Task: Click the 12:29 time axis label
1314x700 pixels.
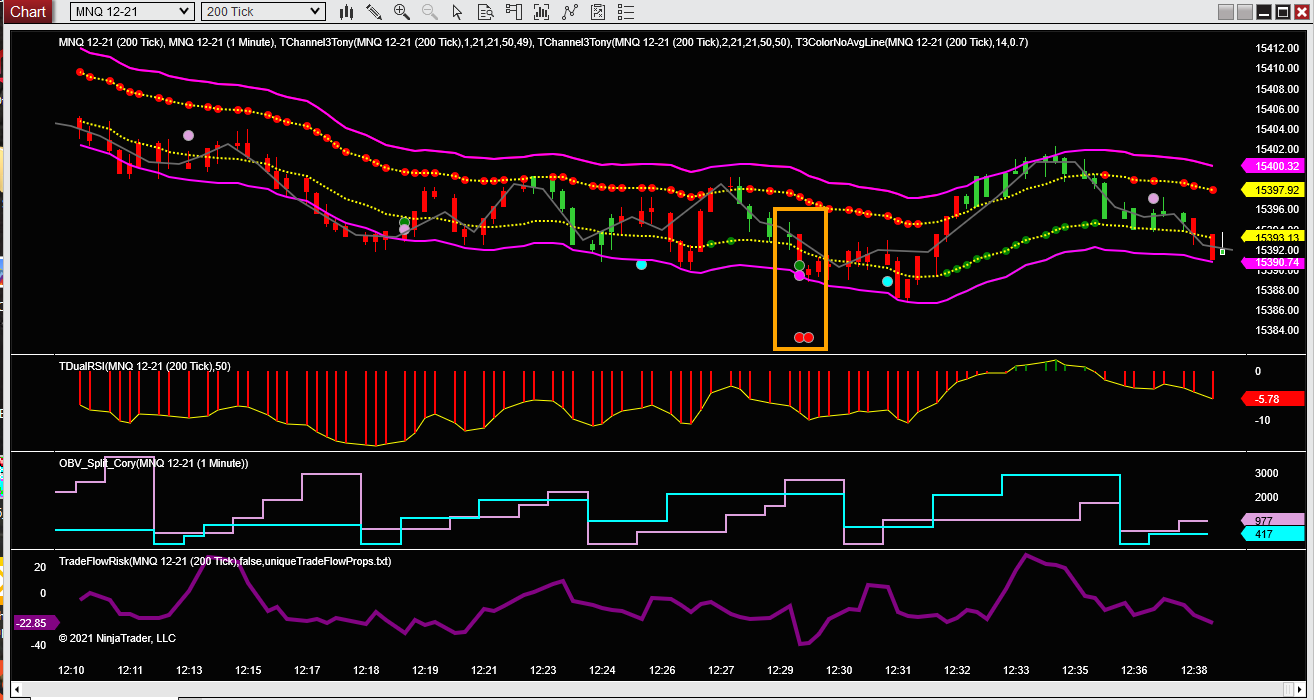Action: pos(780,670)
